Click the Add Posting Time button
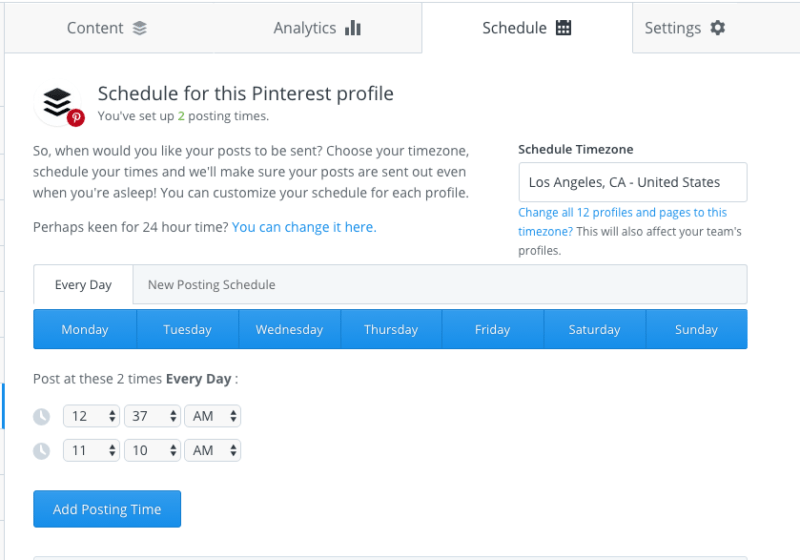Viewport: 800px width, 560px height. click(107, 509)
